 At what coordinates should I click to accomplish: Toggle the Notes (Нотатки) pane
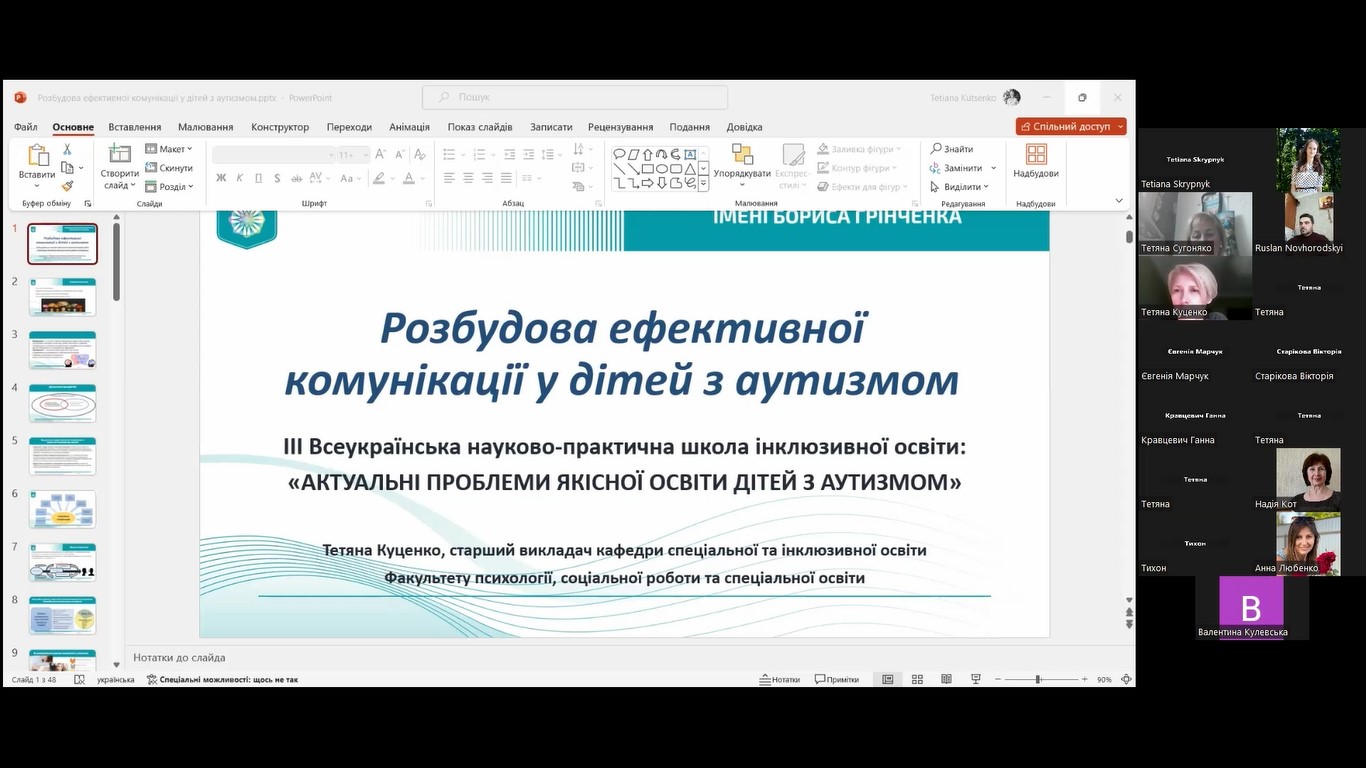[x=780, y=679]
